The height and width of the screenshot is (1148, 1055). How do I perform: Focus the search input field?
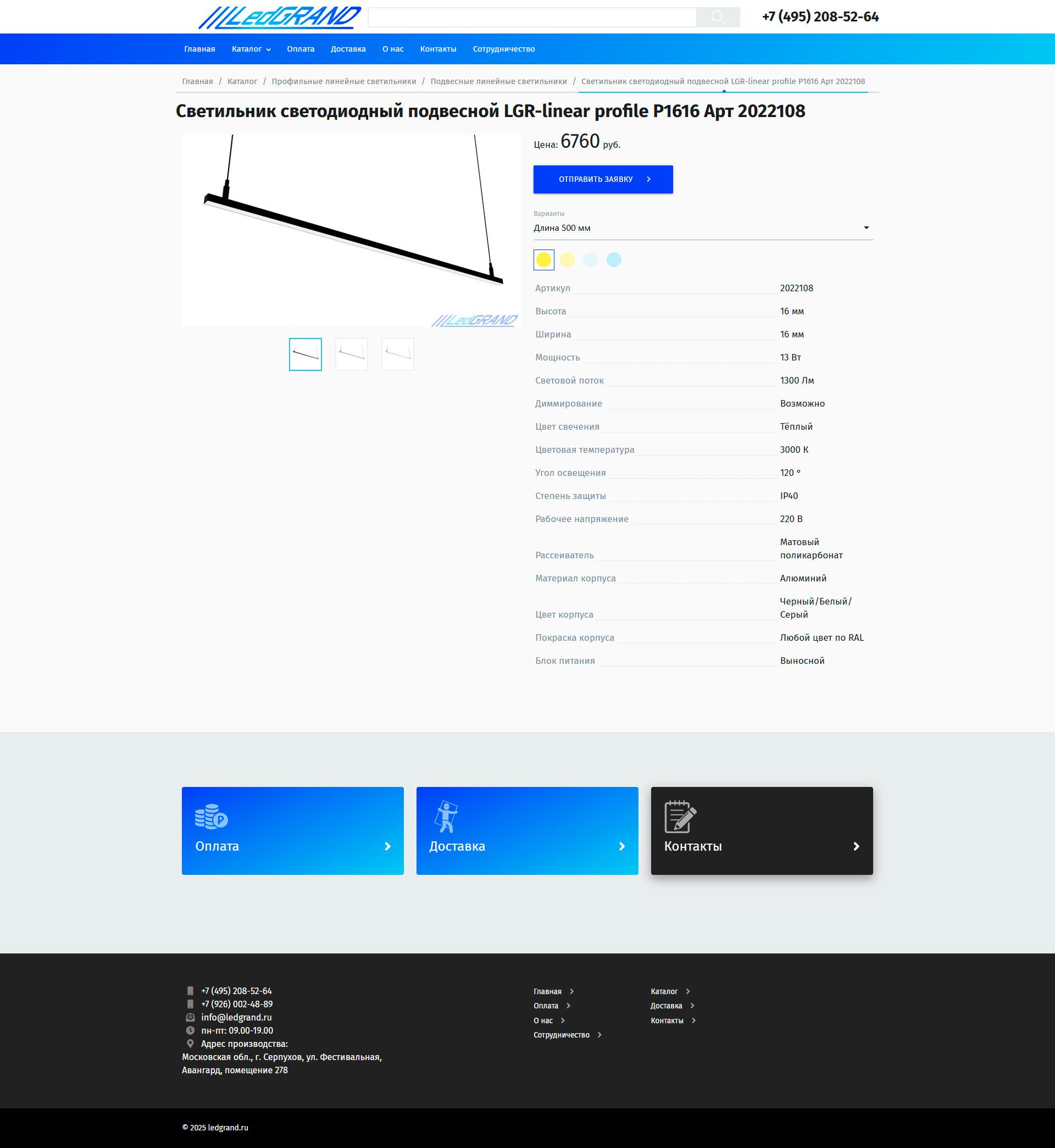coord(531,17)
